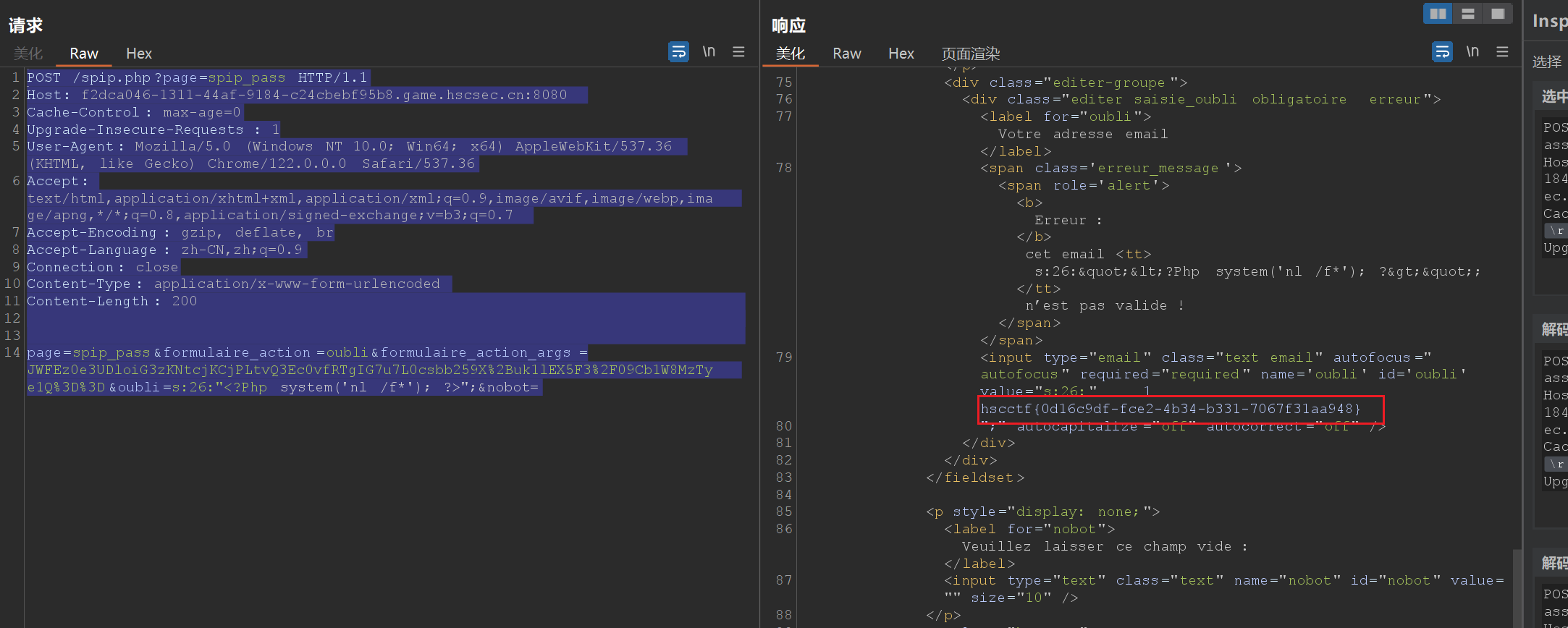Click the request body page=spip_pass line
This screenshot has width=1568, height=628.
point(308,352)
